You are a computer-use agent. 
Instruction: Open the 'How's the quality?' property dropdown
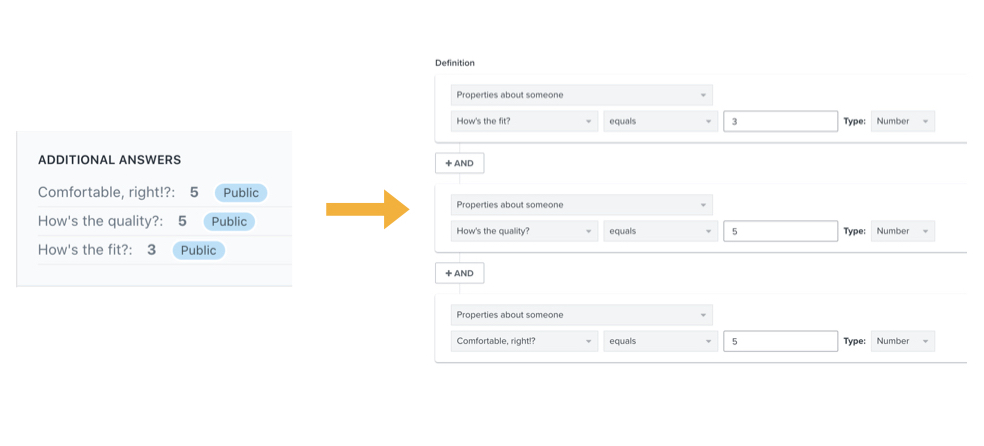coord(524,231)
